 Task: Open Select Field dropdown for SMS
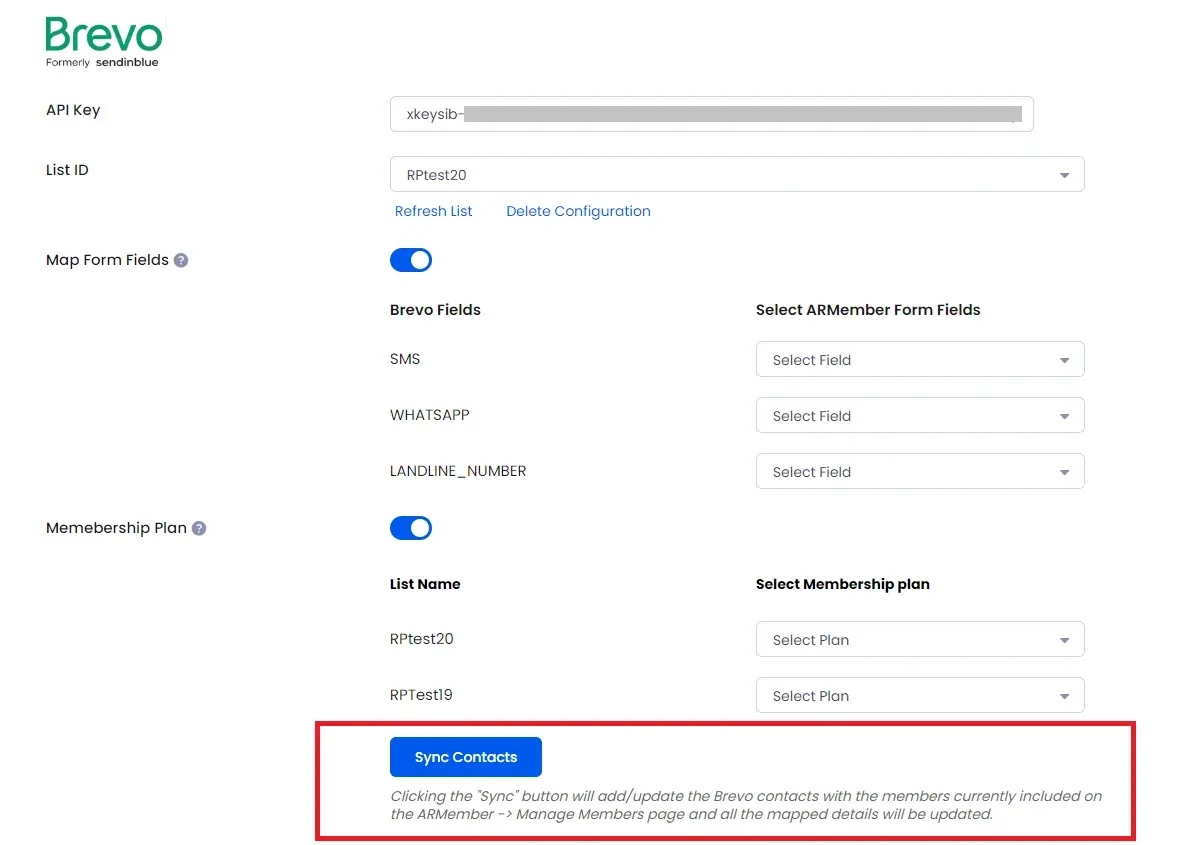click(920, 360)
